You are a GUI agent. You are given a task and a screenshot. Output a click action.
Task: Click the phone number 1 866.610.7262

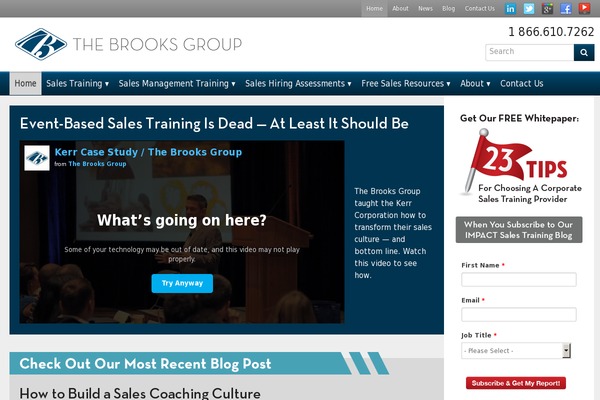pos(551,32)
